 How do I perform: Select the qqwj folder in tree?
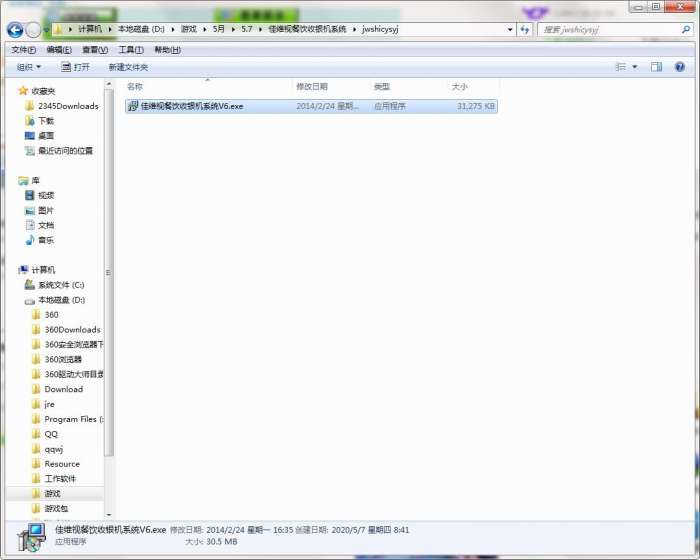point(54,449)
